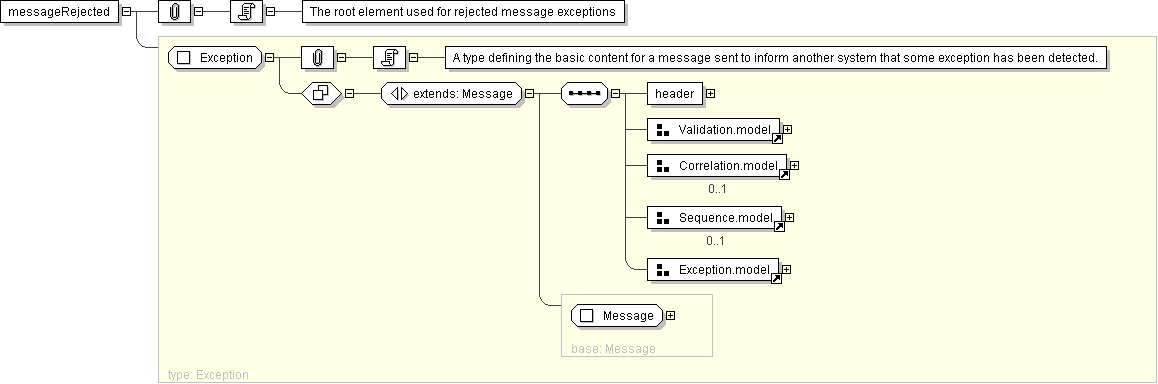Screen dimensions: 1158x384
Task: Expand the Message base type
Action: point(671,315)
